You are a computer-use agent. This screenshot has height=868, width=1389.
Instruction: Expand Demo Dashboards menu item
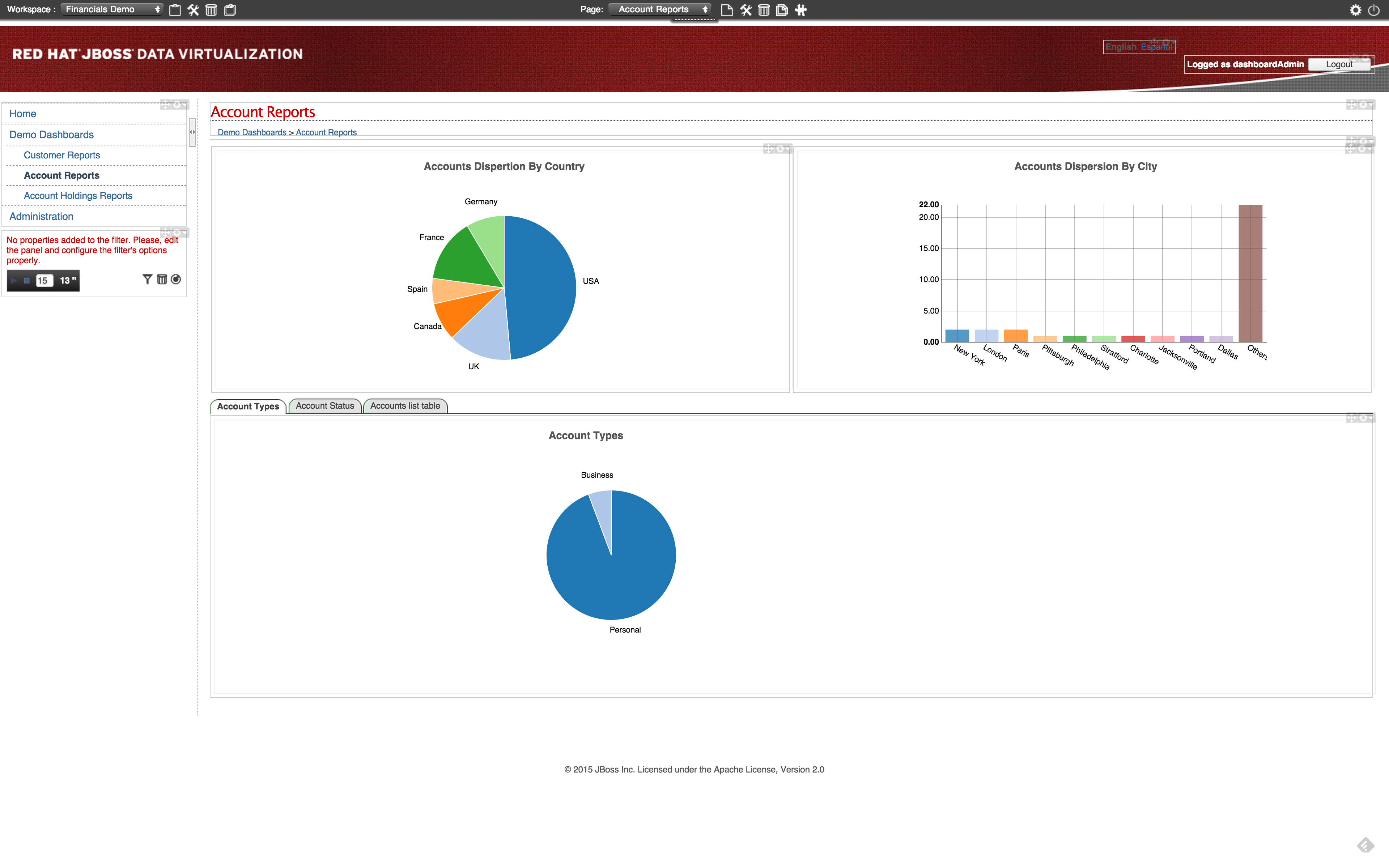pyautogui.click(x=52, y=134)
